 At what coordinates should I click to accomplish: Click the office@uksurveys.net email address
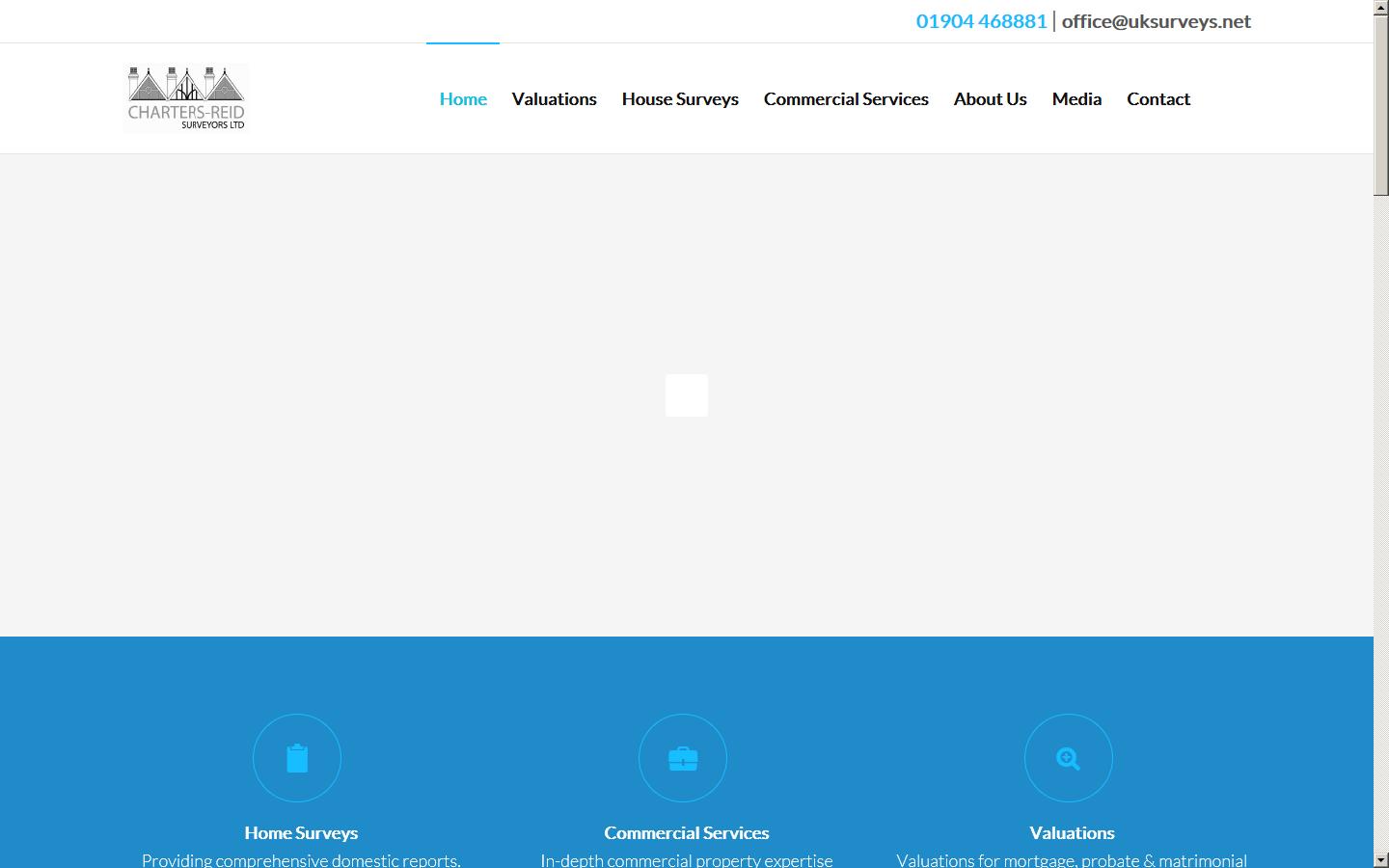click(x=1156, y=20)
